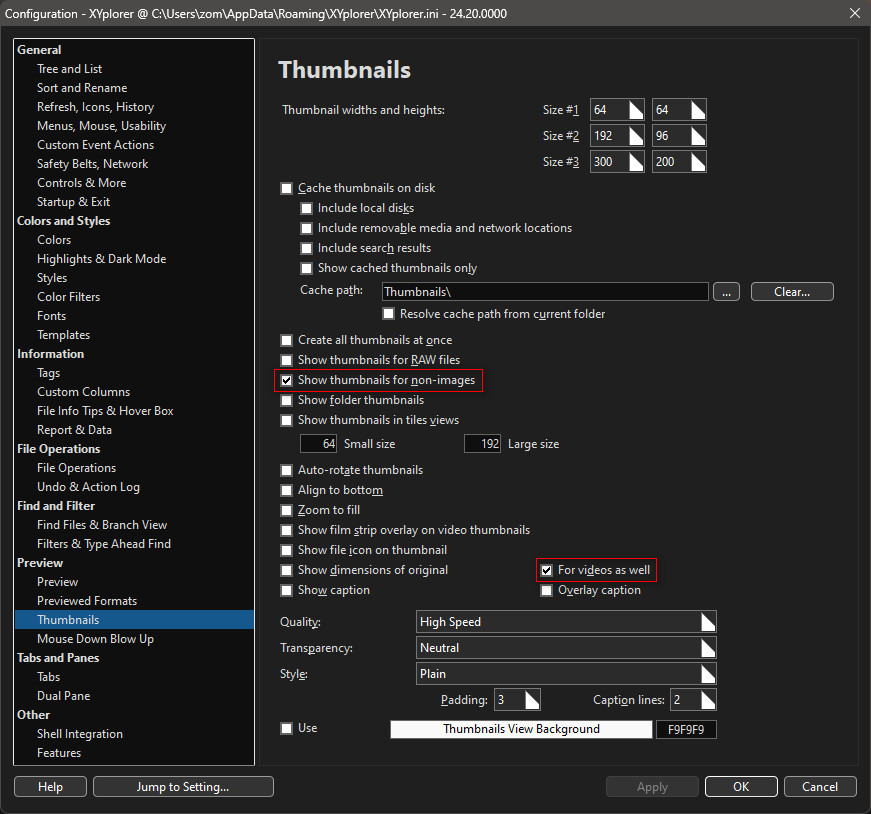Click the Cache path text field
871x814 pixels.
(545, 292)
